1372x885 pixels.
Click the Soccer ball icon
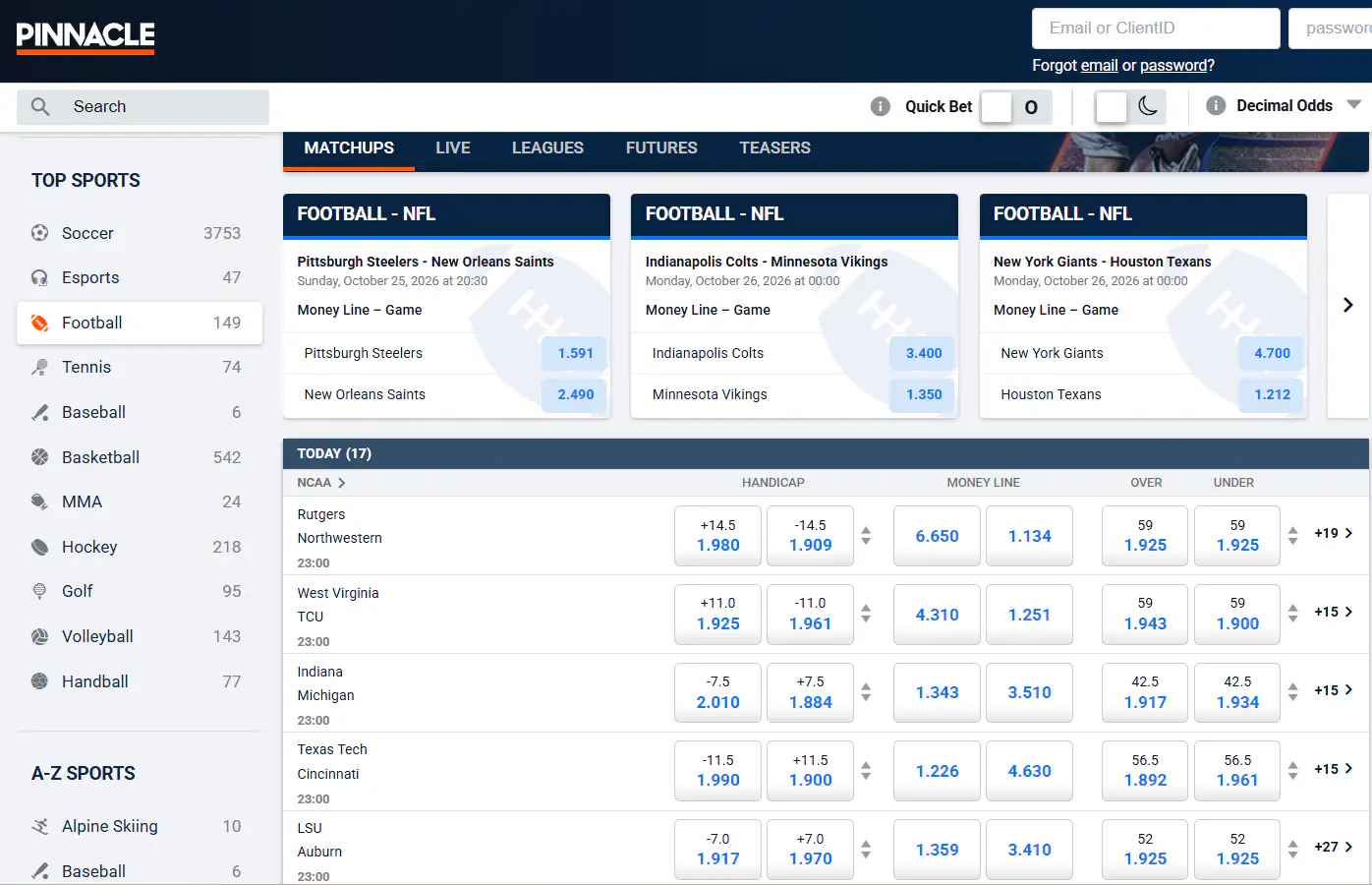(x=39, y=233)
